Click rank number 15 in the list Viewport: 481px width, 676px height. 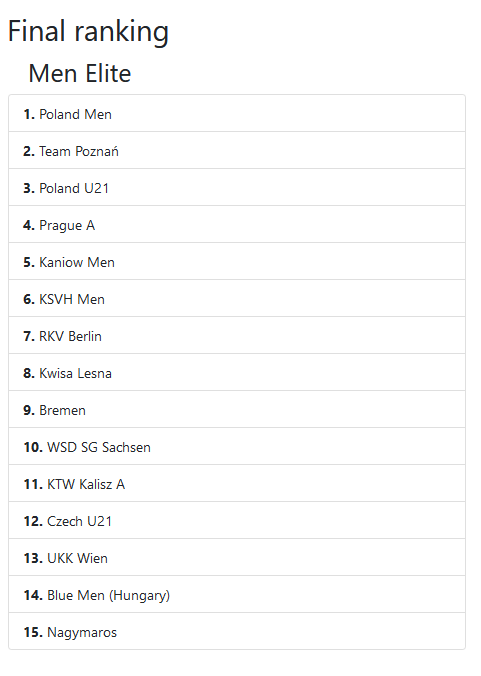point(33,632)
